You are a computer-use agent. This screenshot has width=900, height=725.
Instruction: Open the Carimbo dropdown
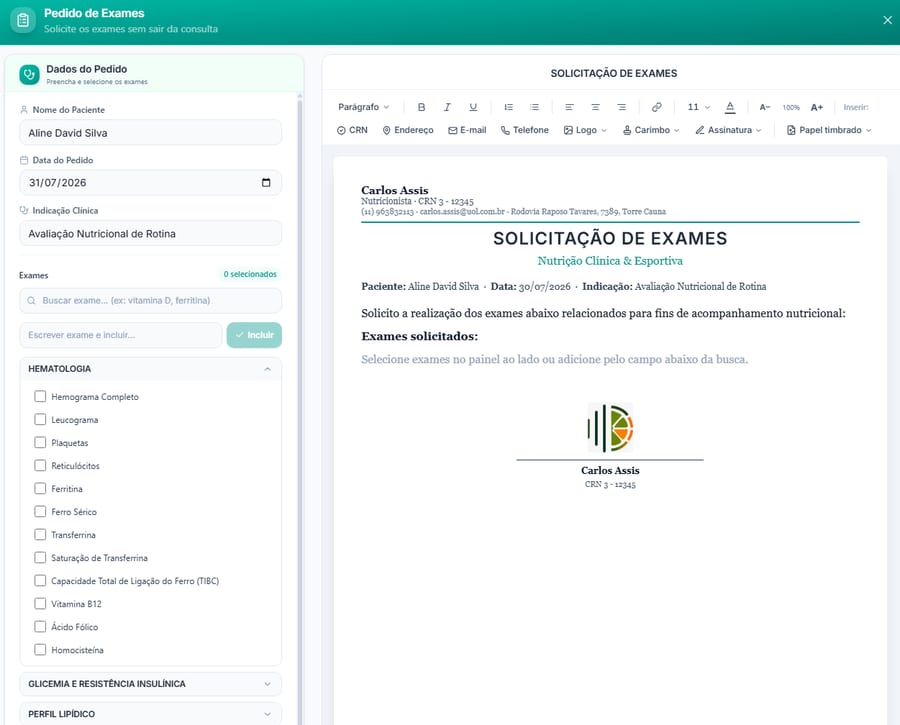click(x=651, y=130)
